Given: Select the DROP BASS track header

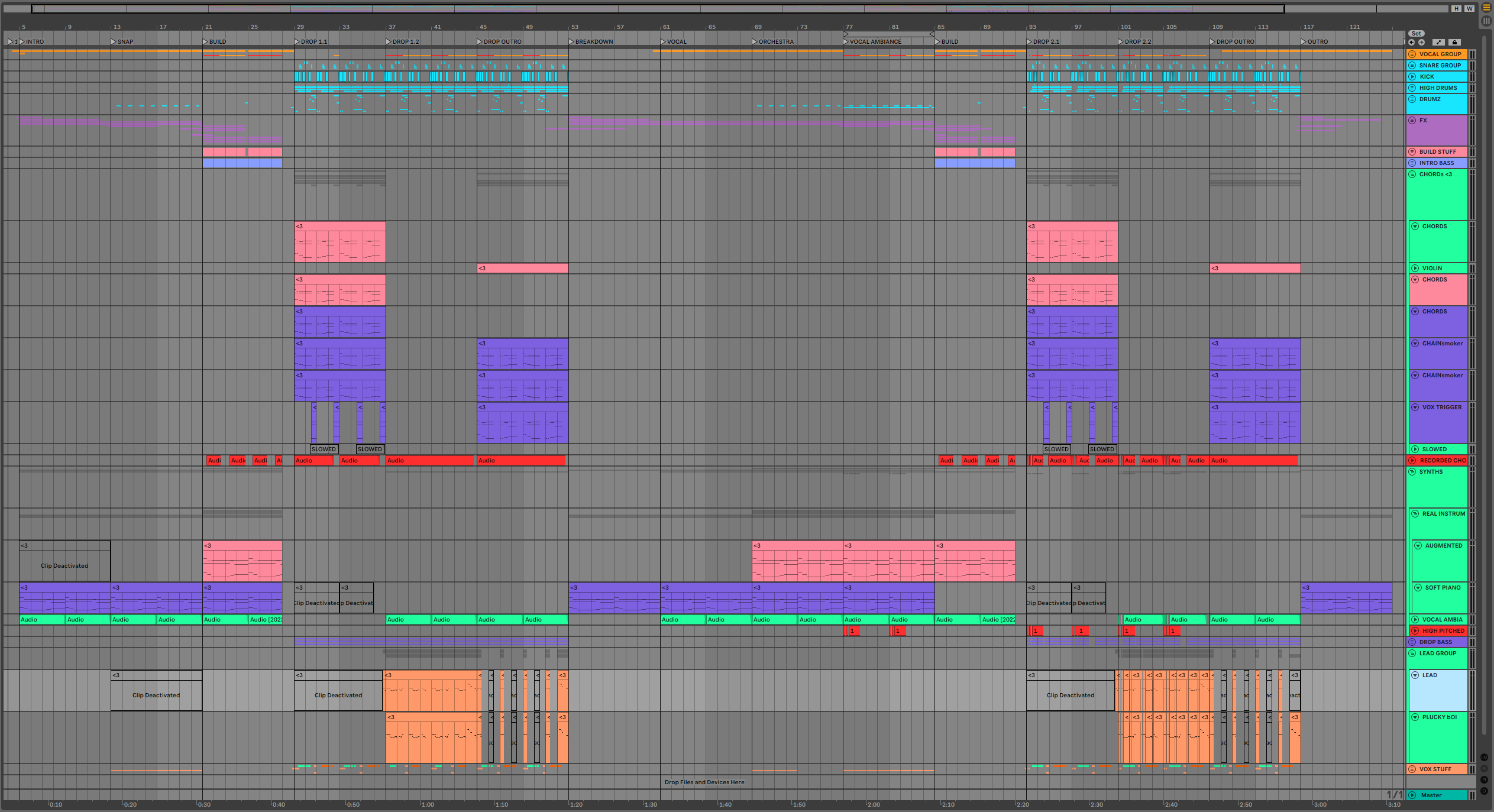Looking at the screenshot, I should (1436, 642).
